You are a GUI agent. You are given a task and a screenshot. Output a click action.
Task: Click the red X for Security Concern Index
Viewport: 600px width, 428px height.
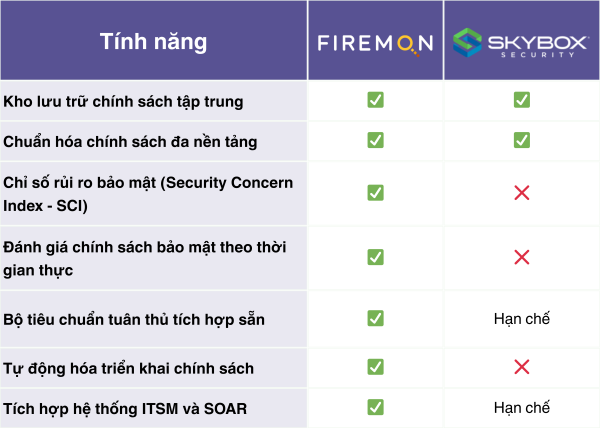click(521, 193)
